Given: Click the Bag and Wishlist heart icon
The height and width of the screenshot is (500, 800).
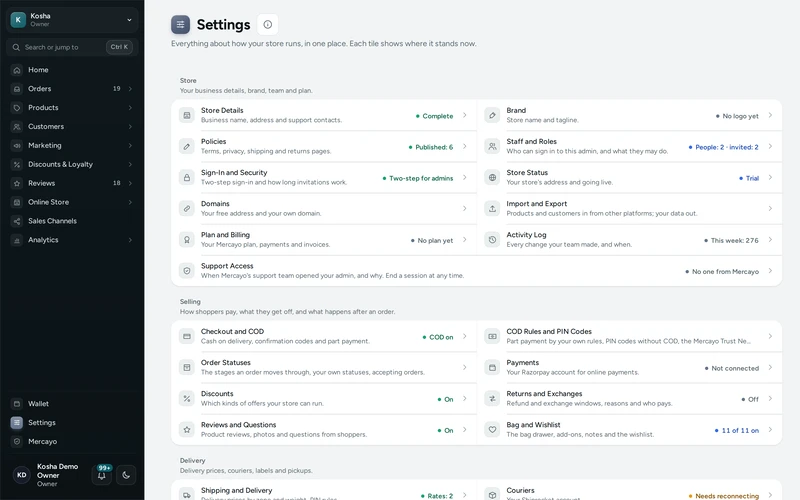Looking at the screenshot, I should (492, 430).
